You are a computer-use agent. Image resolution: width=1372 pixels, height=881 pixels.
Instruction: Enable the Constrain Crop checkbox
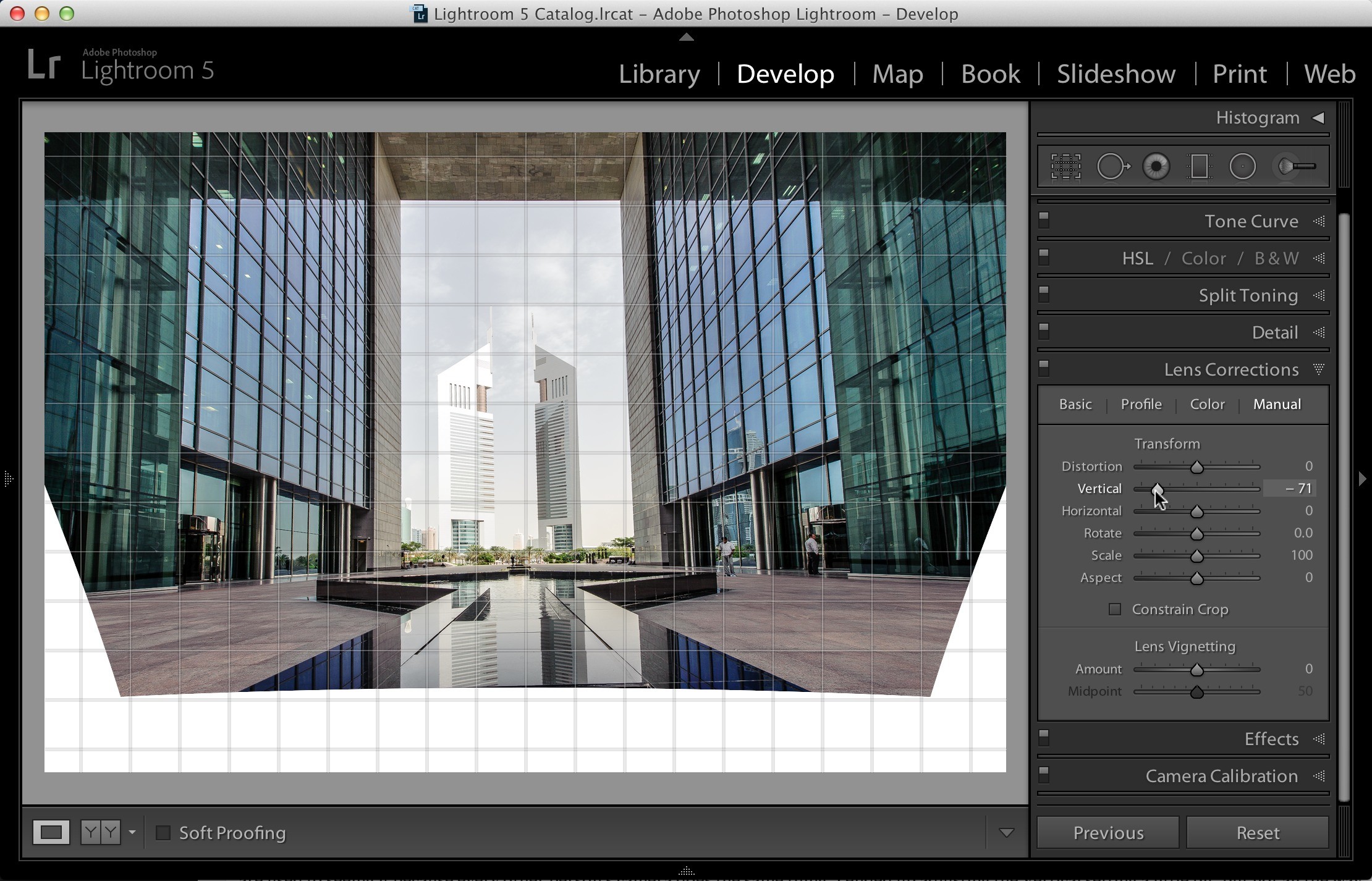tap(1115, 609)
